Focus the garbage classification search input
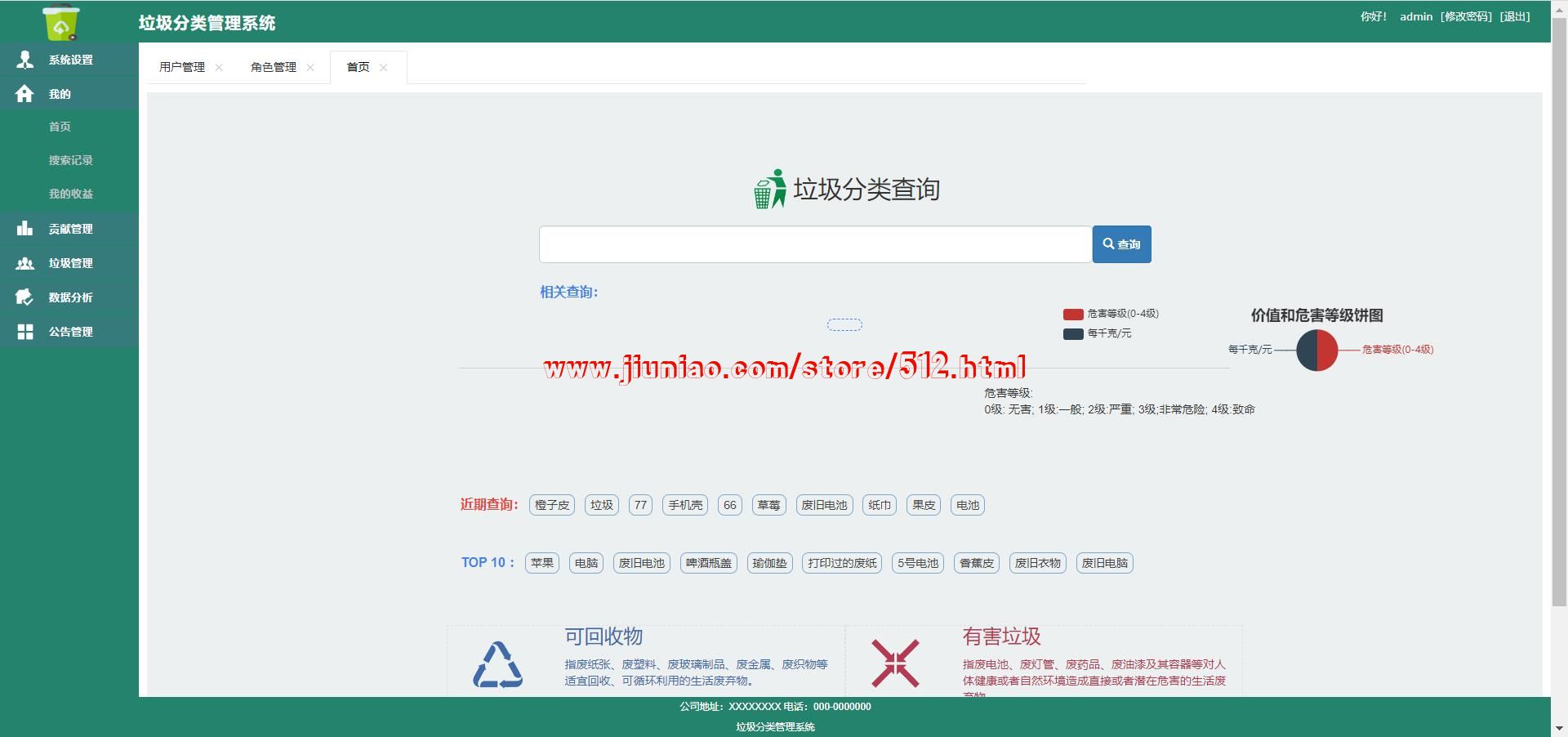Viewport: 1568px width, 737px height. pos(814,244)
